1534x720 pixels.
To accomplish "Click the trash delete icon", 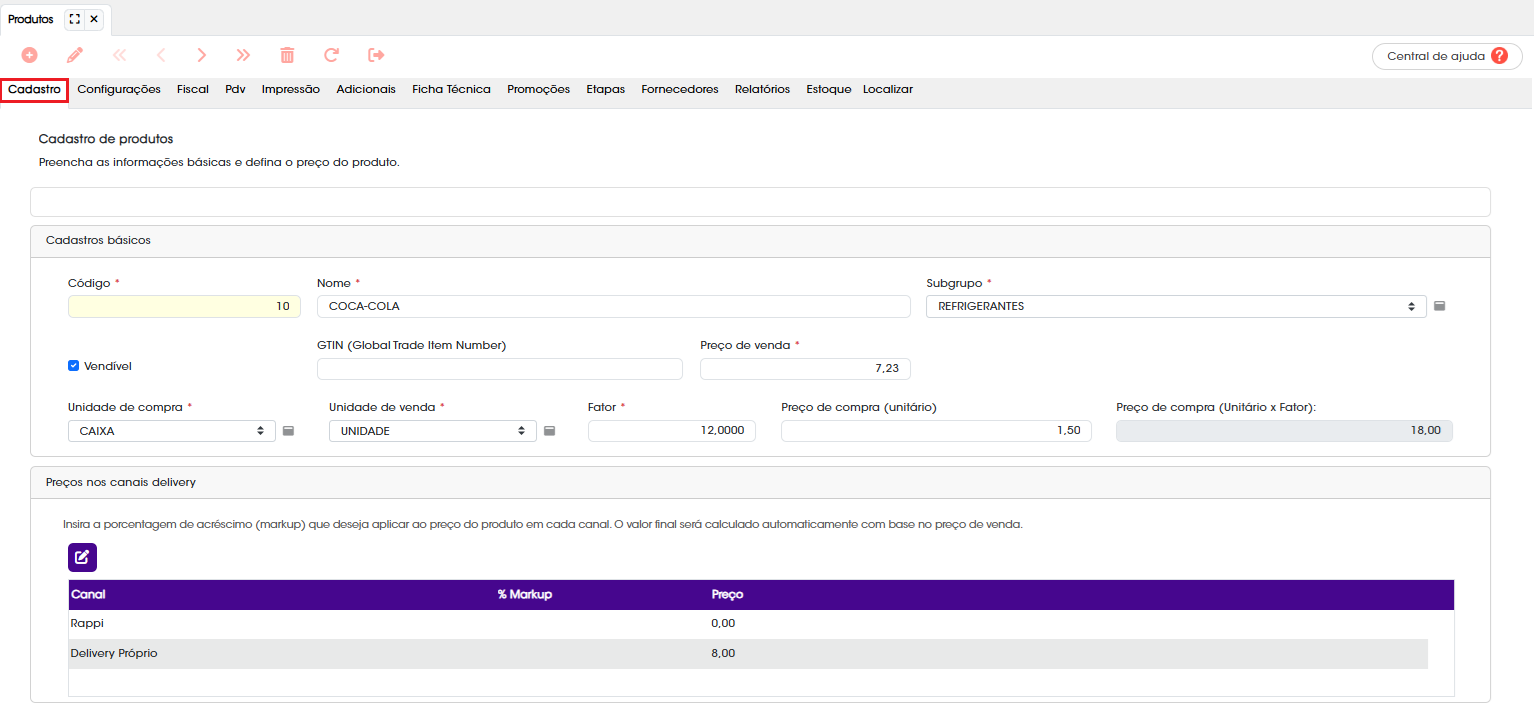I will (287, 55).
